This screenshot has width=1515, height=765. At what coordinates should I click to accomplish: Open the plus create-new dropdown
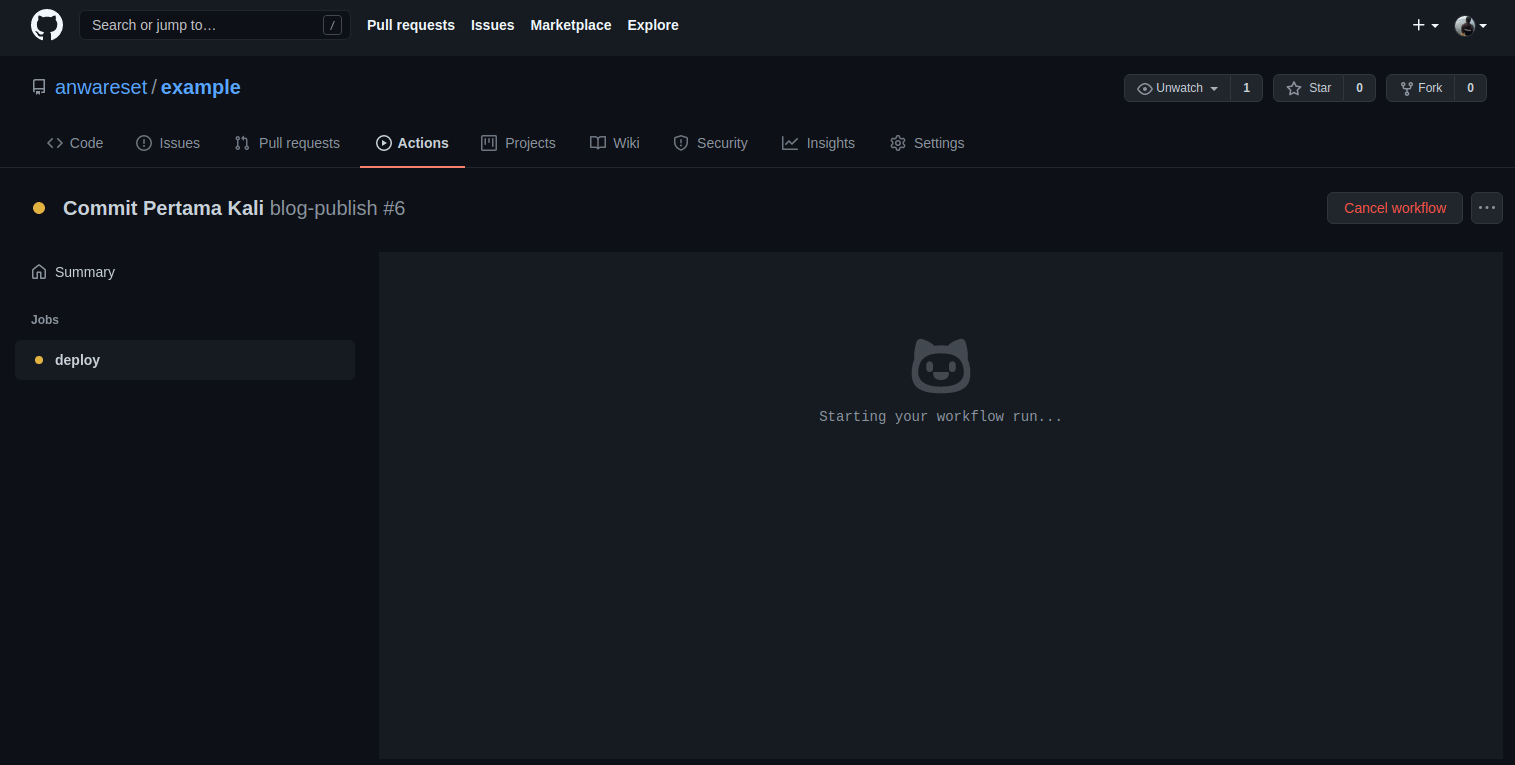[1425, 25]
